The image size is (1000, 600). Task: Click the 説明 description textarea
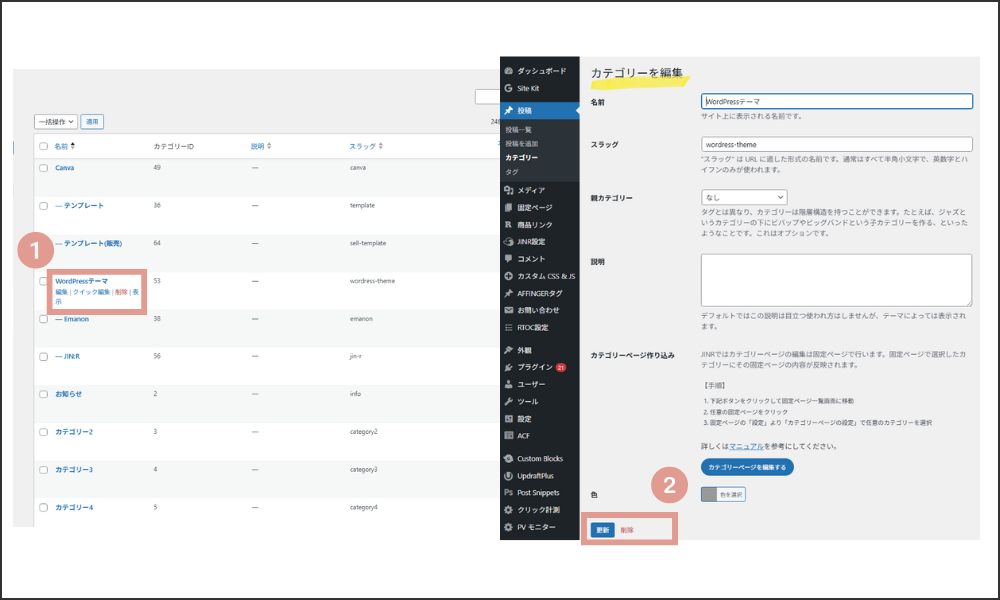837,280
